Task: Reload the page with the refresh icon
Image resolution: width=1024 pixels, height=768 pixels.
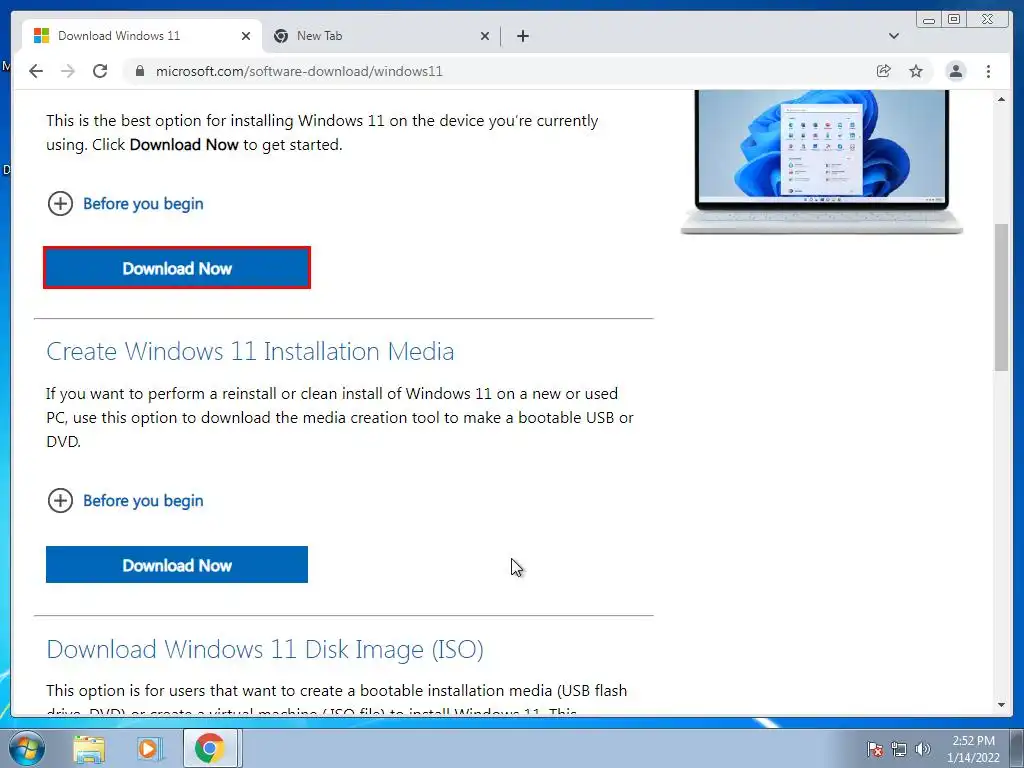Action: (100, 71)
